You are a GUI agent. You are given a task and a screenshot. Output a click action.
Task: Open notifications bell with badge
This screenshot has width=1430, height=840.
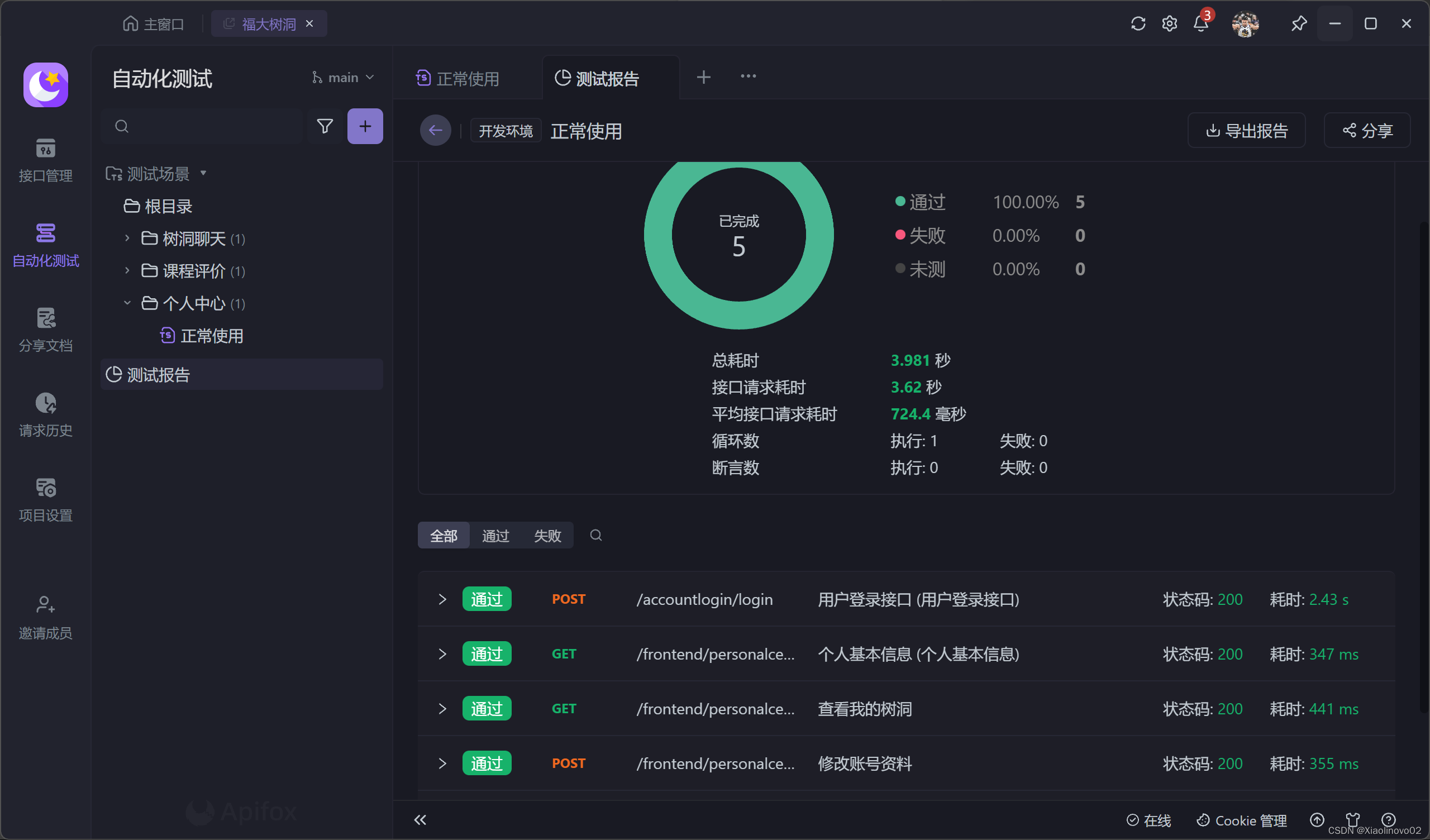(x=1202, y=22)
